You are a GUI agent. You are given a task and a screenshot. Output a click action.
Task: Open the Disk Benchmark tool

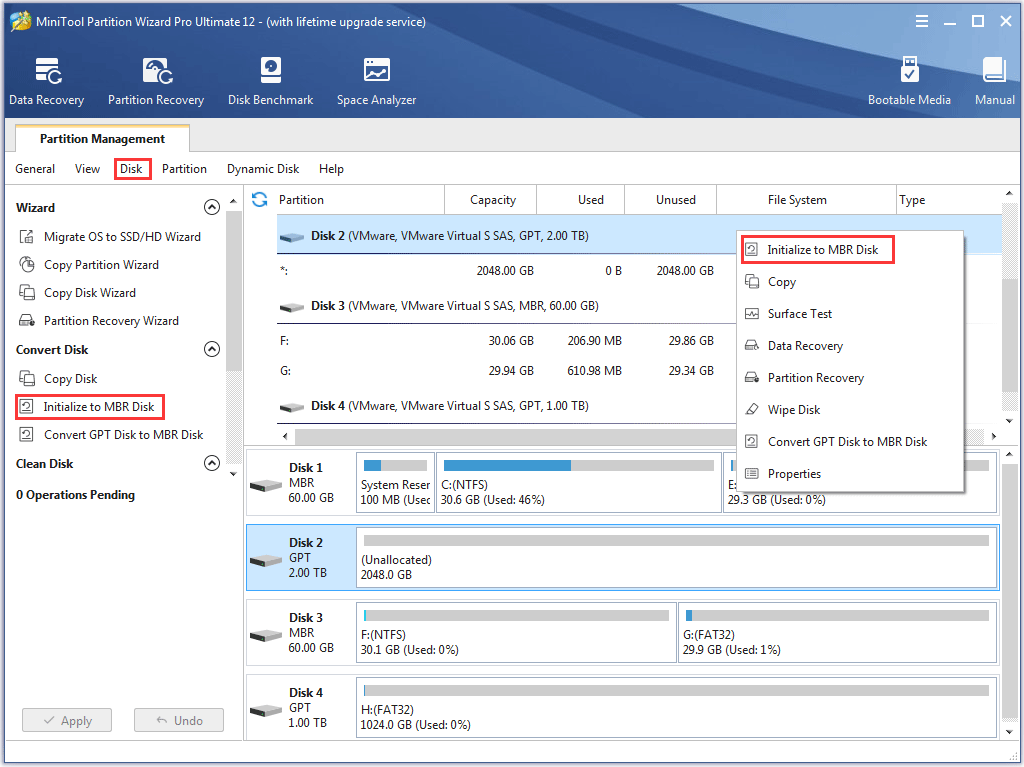click(x=270, y=81)
